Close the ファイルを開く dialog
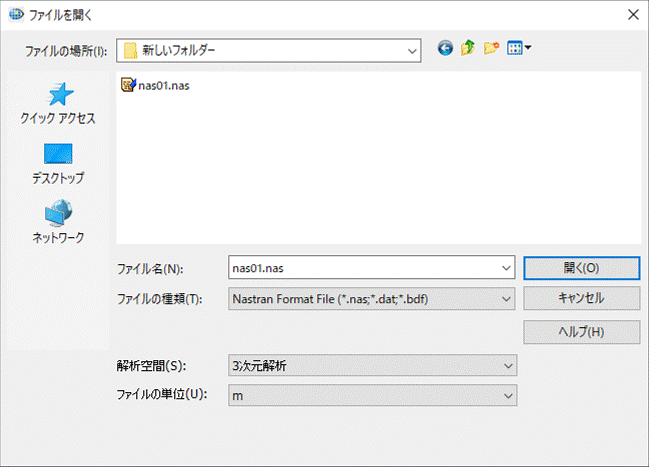649x467 pixels. coord(631,14)
